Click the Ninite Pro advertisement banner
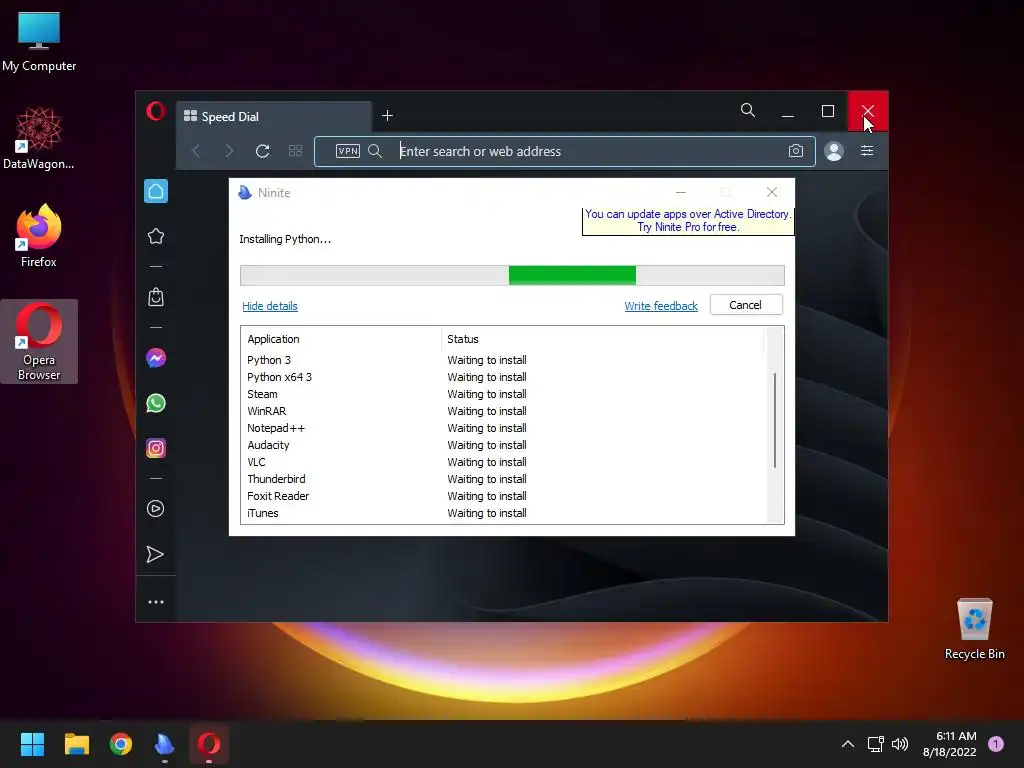The height and width of the screenshot is (768, 1024). tap(688, 221)
